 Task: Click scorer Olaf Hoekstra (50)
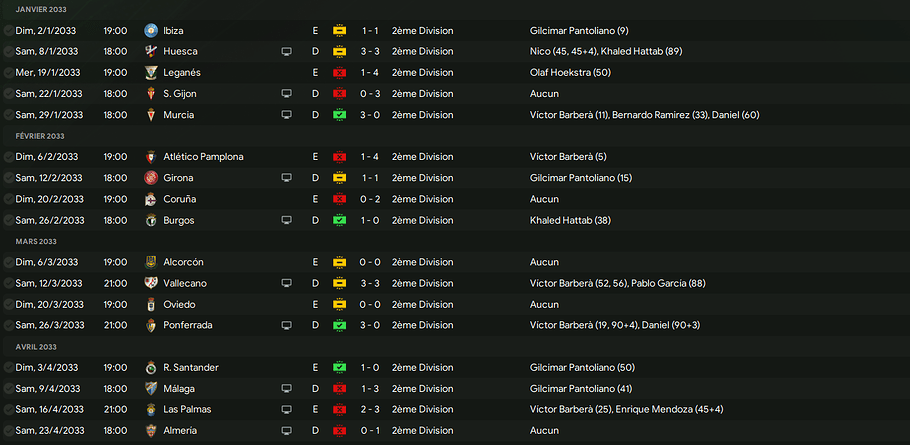[570, 73]
